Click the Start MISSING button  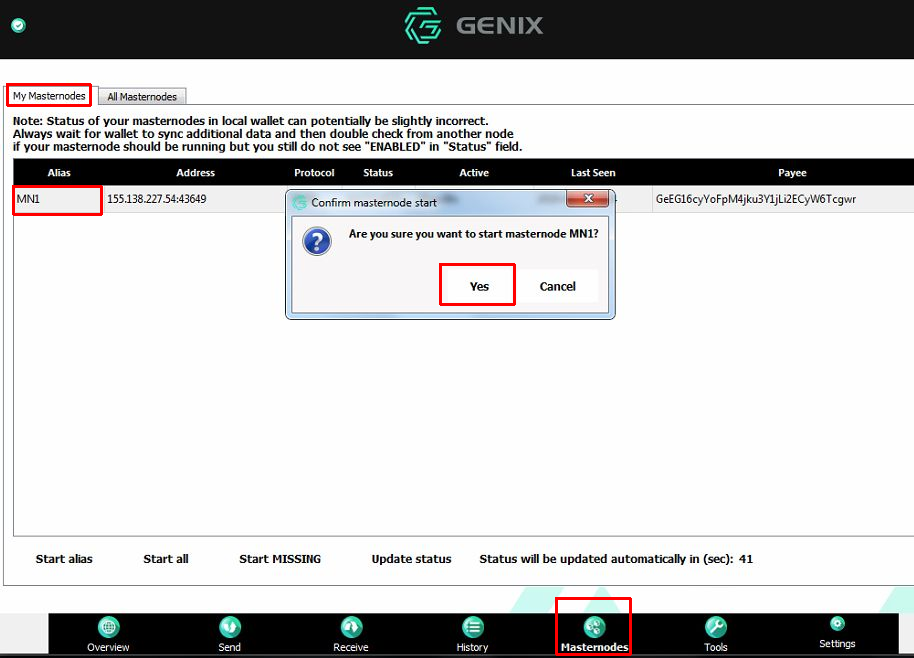(280, 559)
